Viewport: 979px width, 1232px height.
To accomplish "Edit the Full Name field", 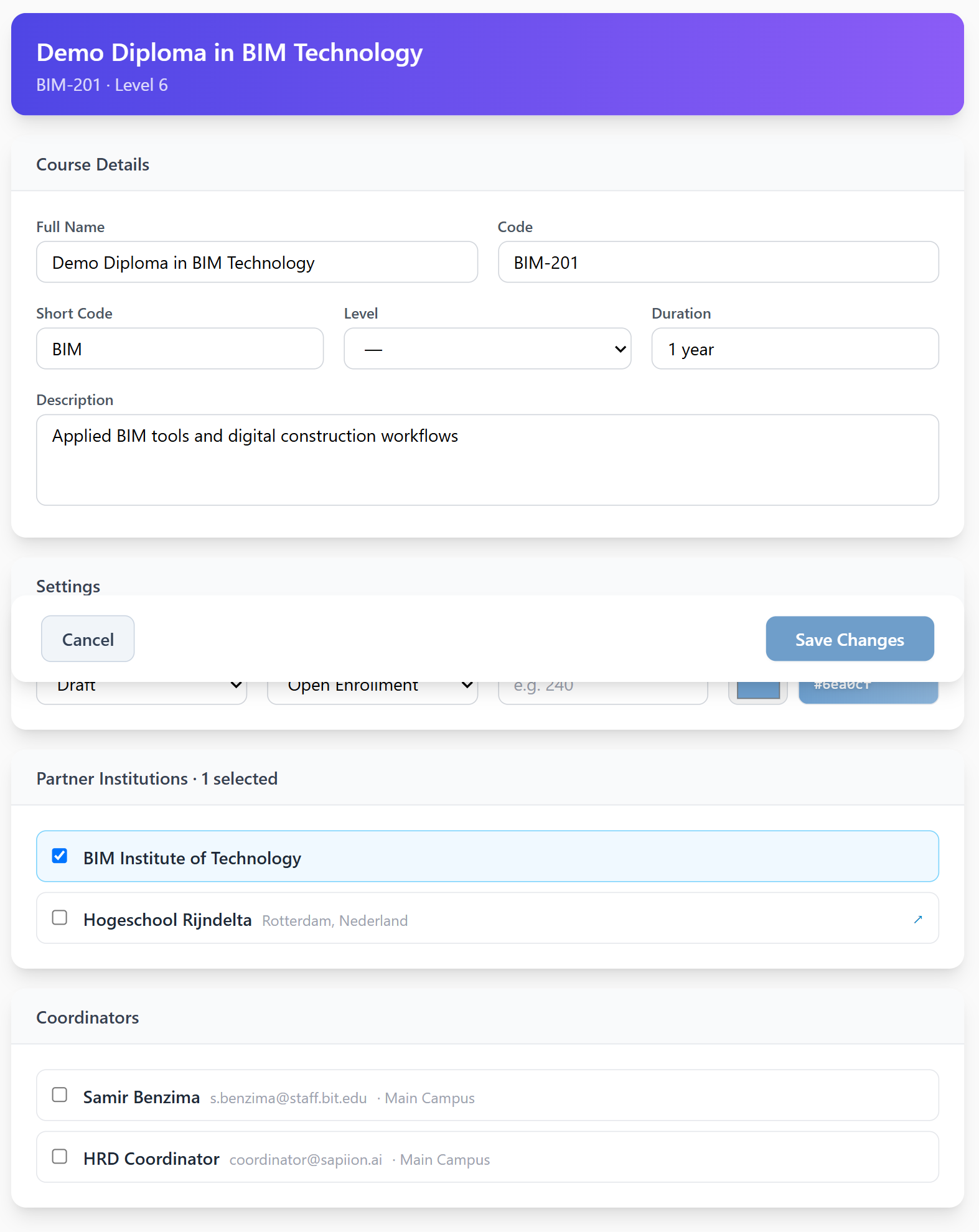I will 257,262.
